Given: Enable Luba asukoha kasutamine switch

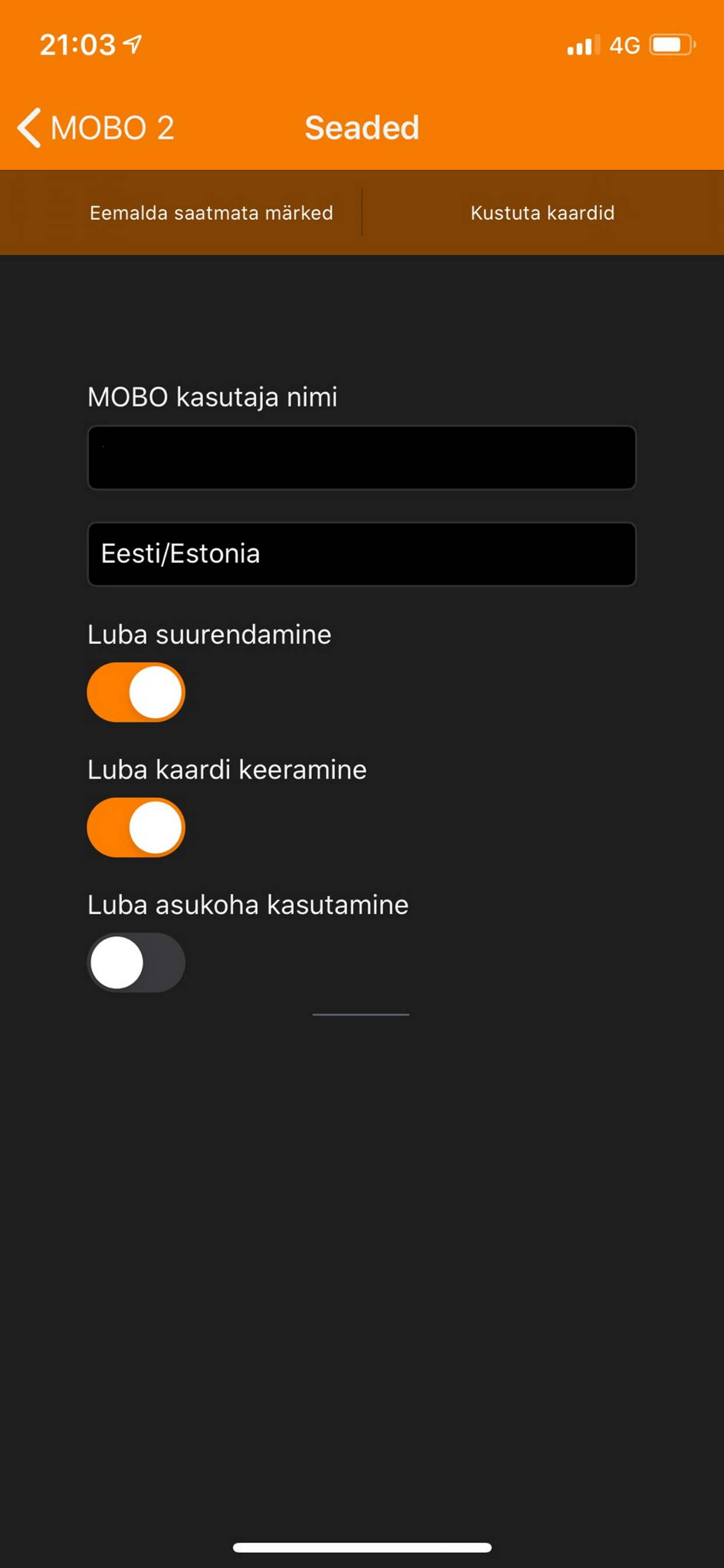Looking at the screenshot, I should [x=136, y=963].
